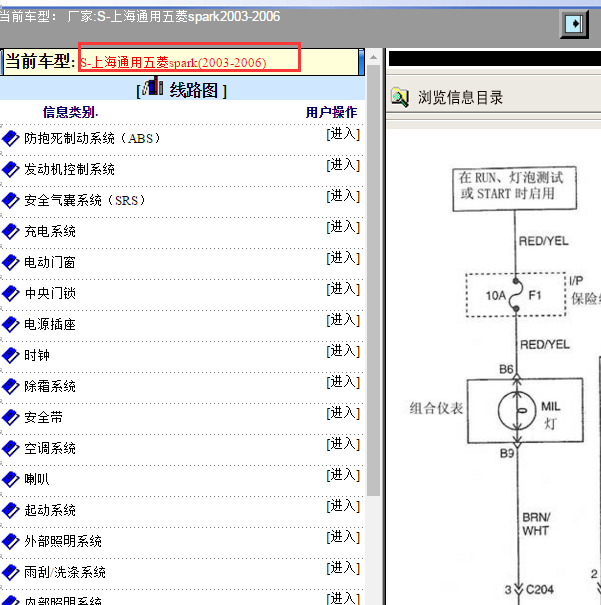The image size is (601, 605).
Task: Select the 发动机控制系统 row text
Action: 69,169
